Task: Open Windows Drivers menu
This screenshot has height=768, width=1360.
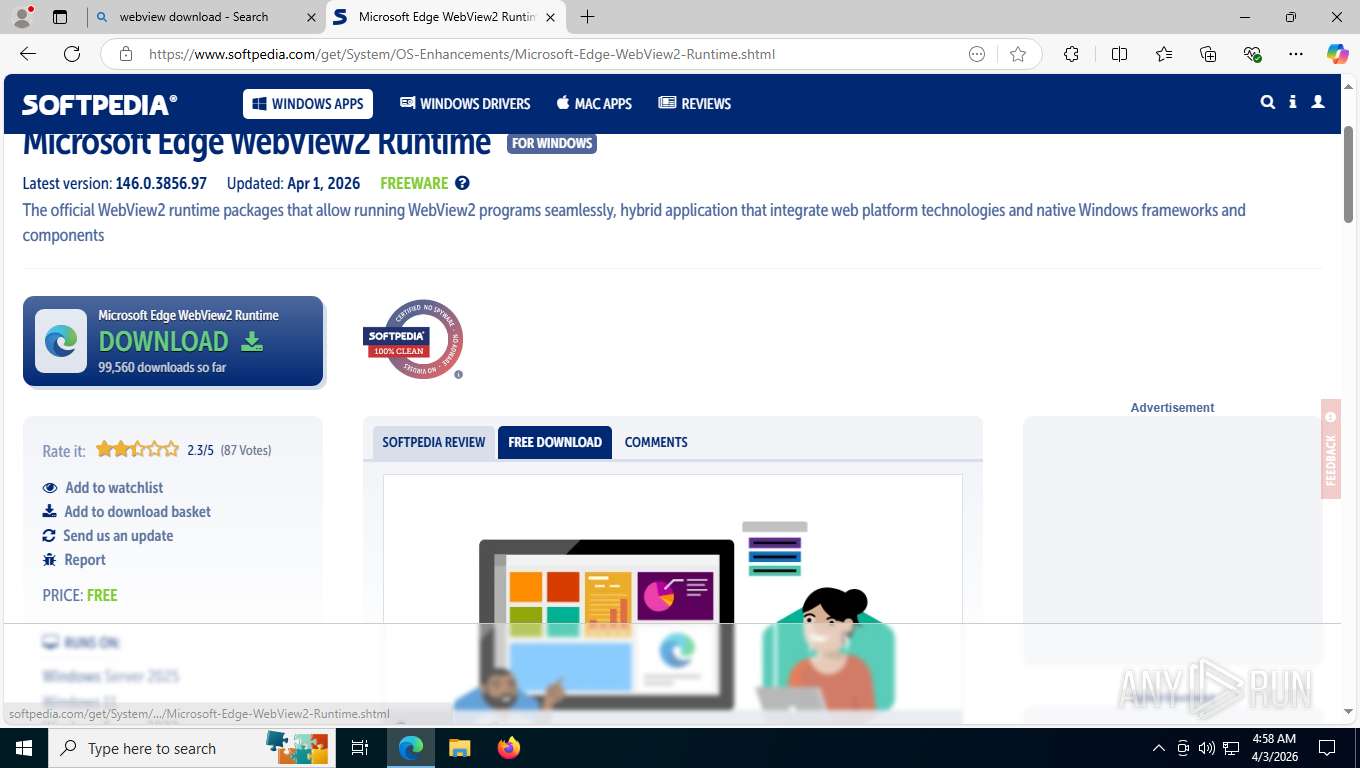Action: click(465, 104)
